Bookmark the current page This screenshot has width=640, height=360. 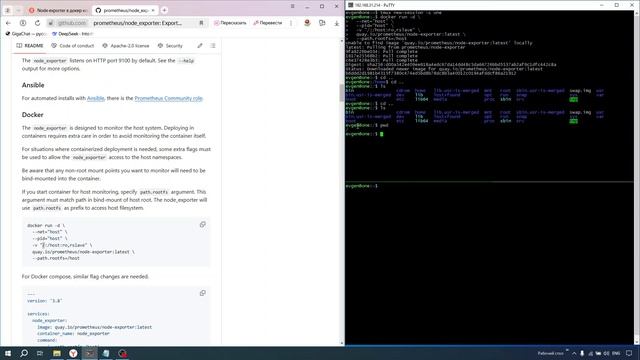201,23
